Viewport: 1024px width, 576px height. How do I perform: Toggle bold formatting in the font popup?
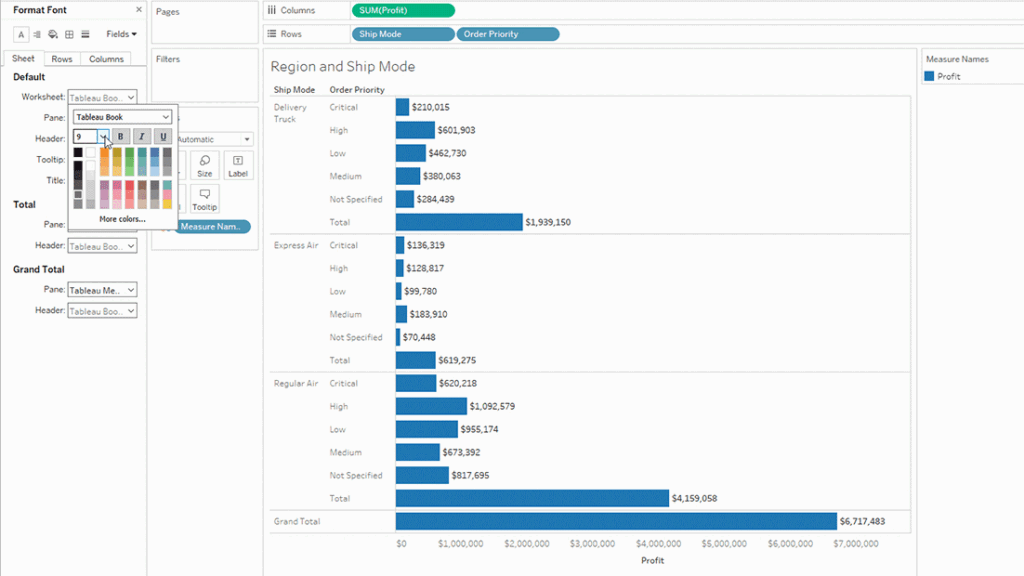(x=120, y=137)
